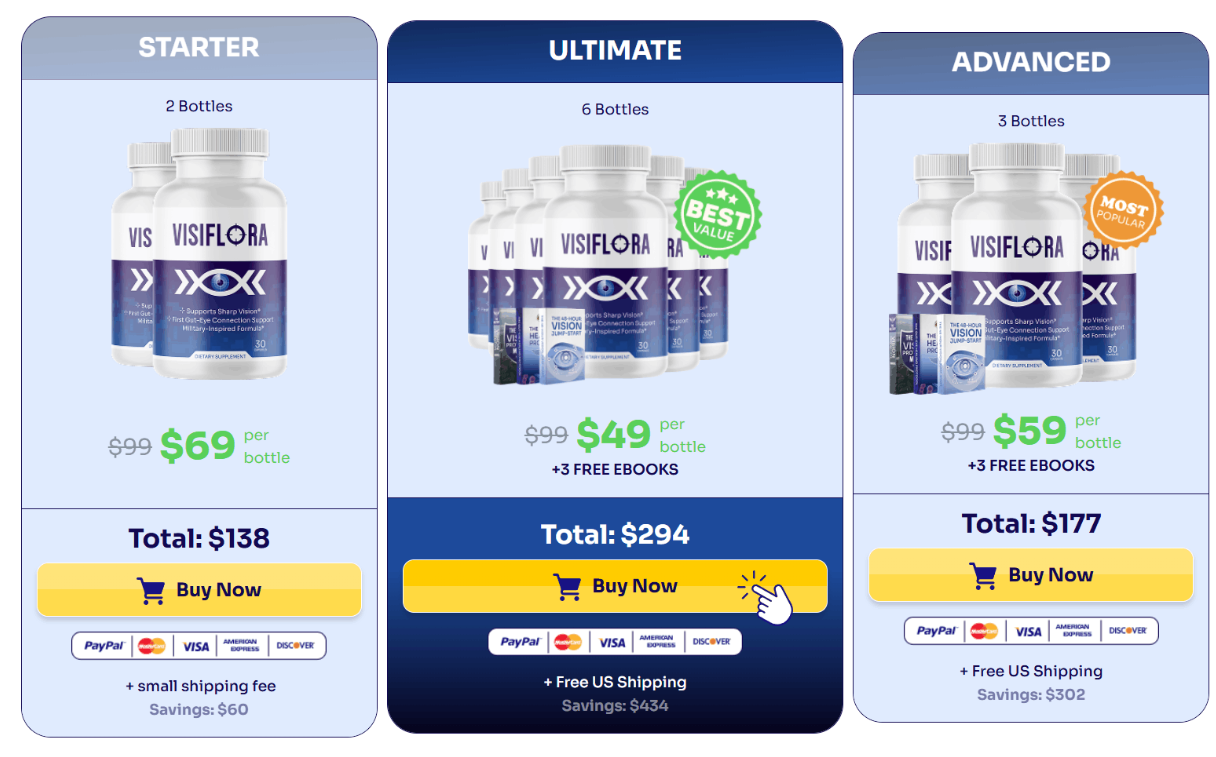Screen dimensions: 1216x757
Task: Select the ULTIMATE plan header
Action: (615, 51)
